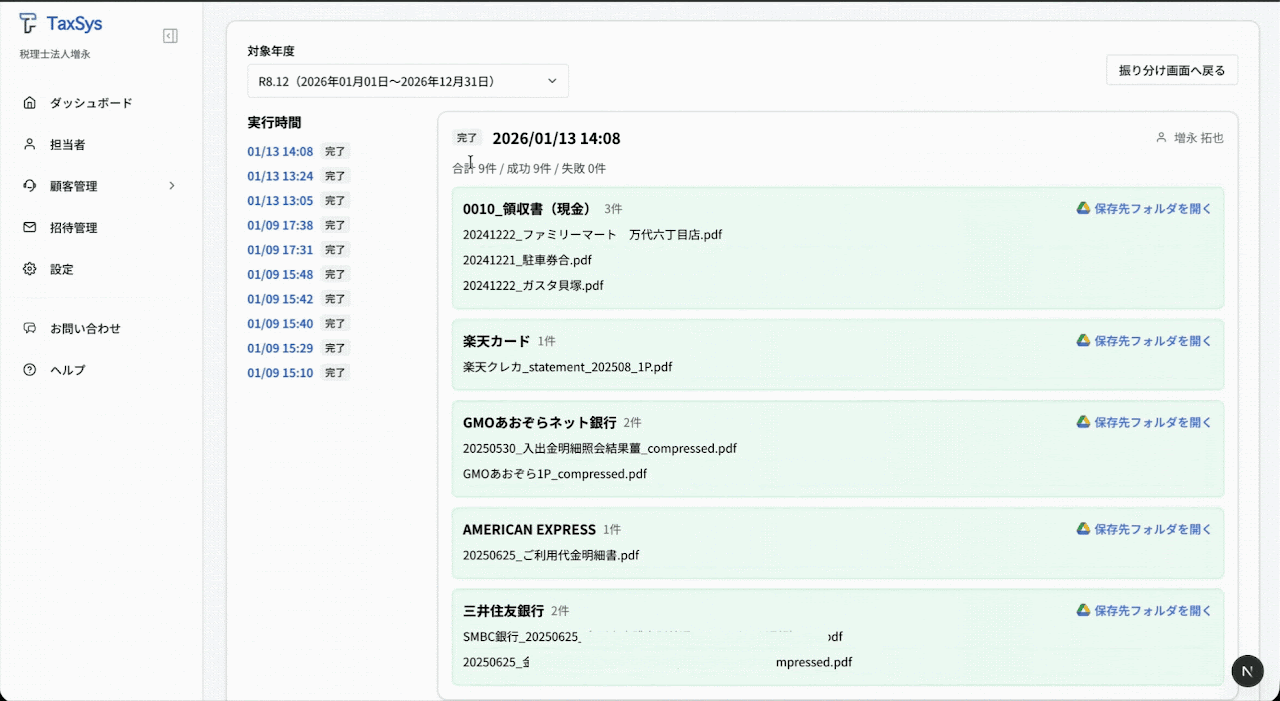Select run 01/09 15:42

pos(280,299)
